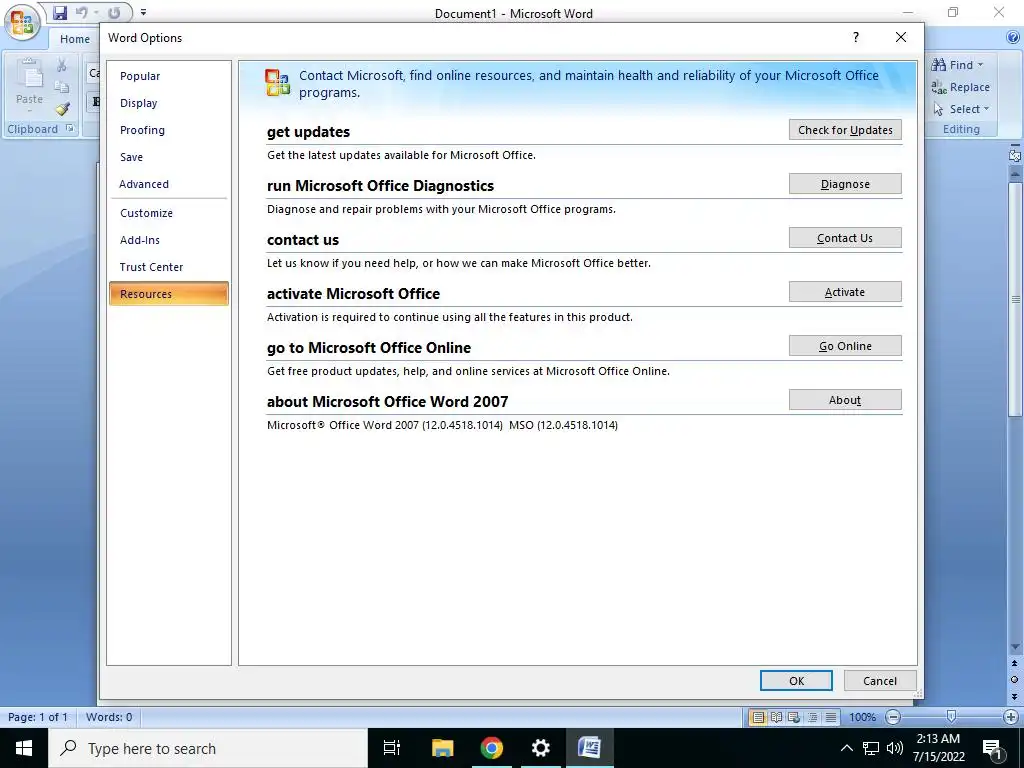Click the Find binoculars button in Editing
The height and width of the screenshot is (768, 1024).
pos(952,65)
